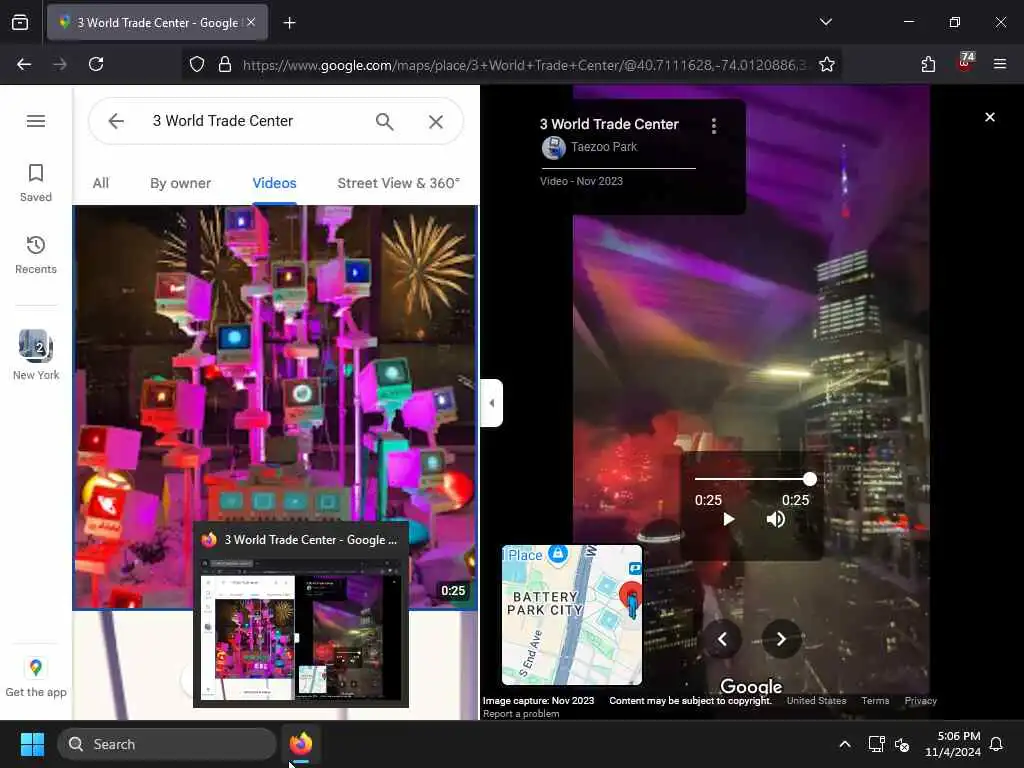
Task: Open the Firefox application menu
Action: [1000, 64]
